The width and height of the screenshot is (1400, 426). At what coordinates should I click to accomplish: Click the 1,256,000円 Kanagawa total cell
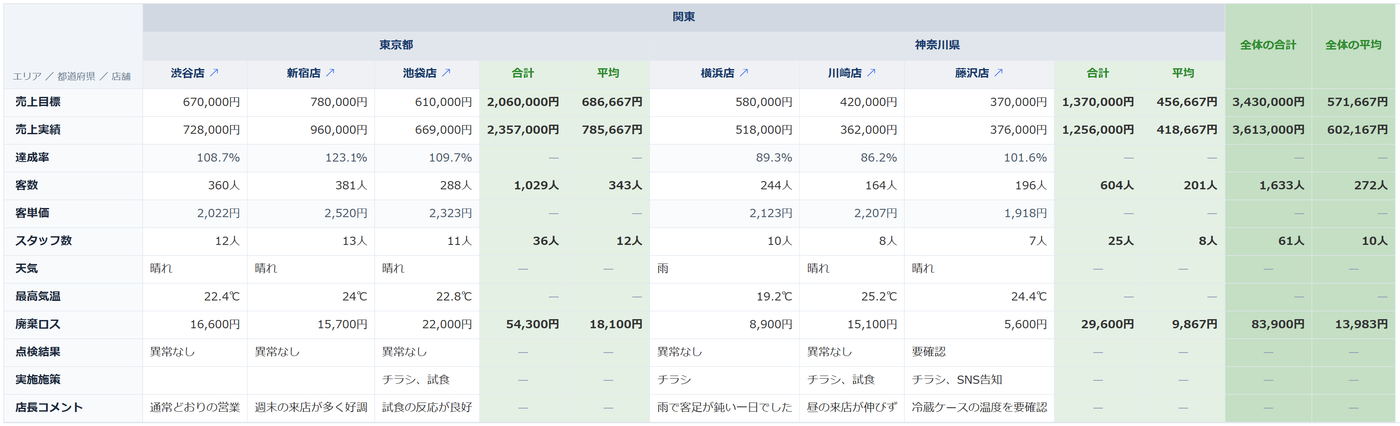1097,130
